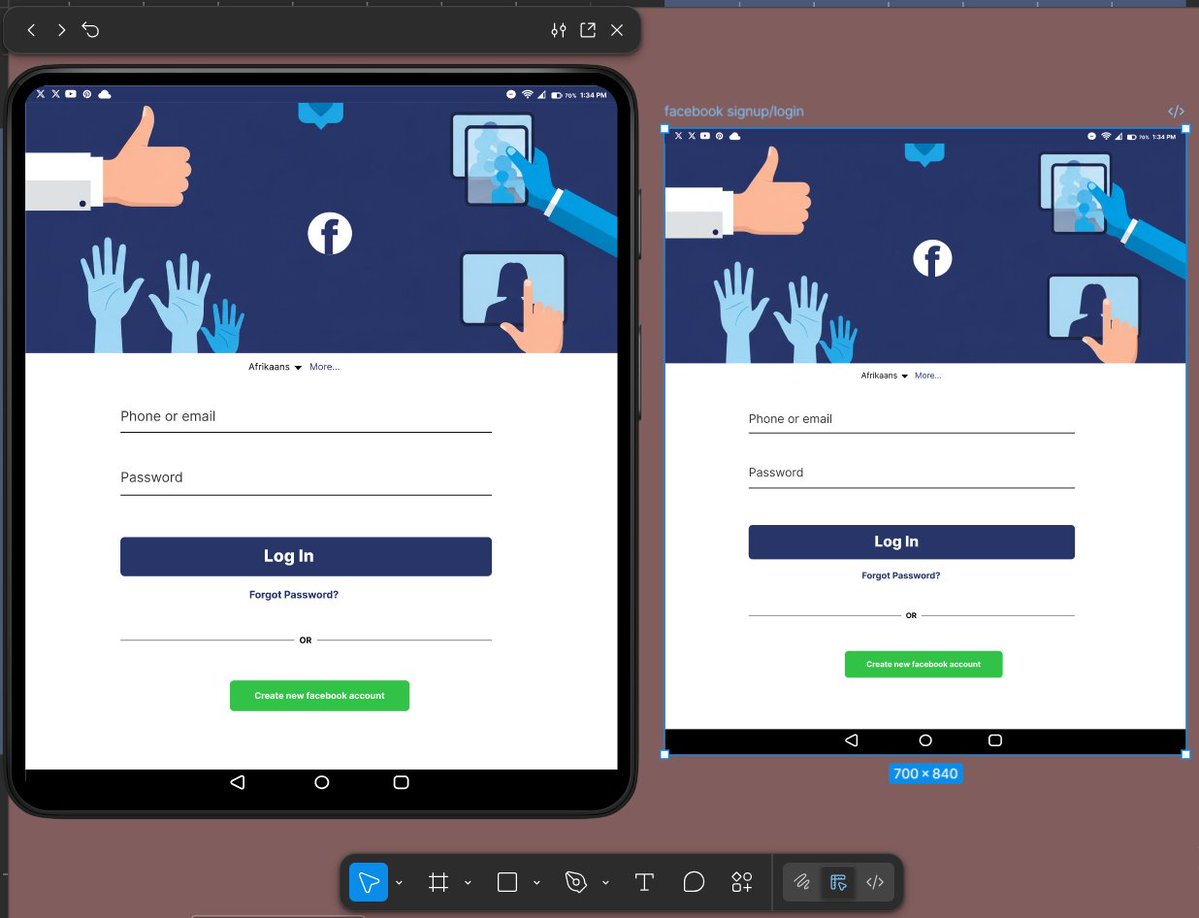Click recents square icon on canvas frame

tap(995, 740)
